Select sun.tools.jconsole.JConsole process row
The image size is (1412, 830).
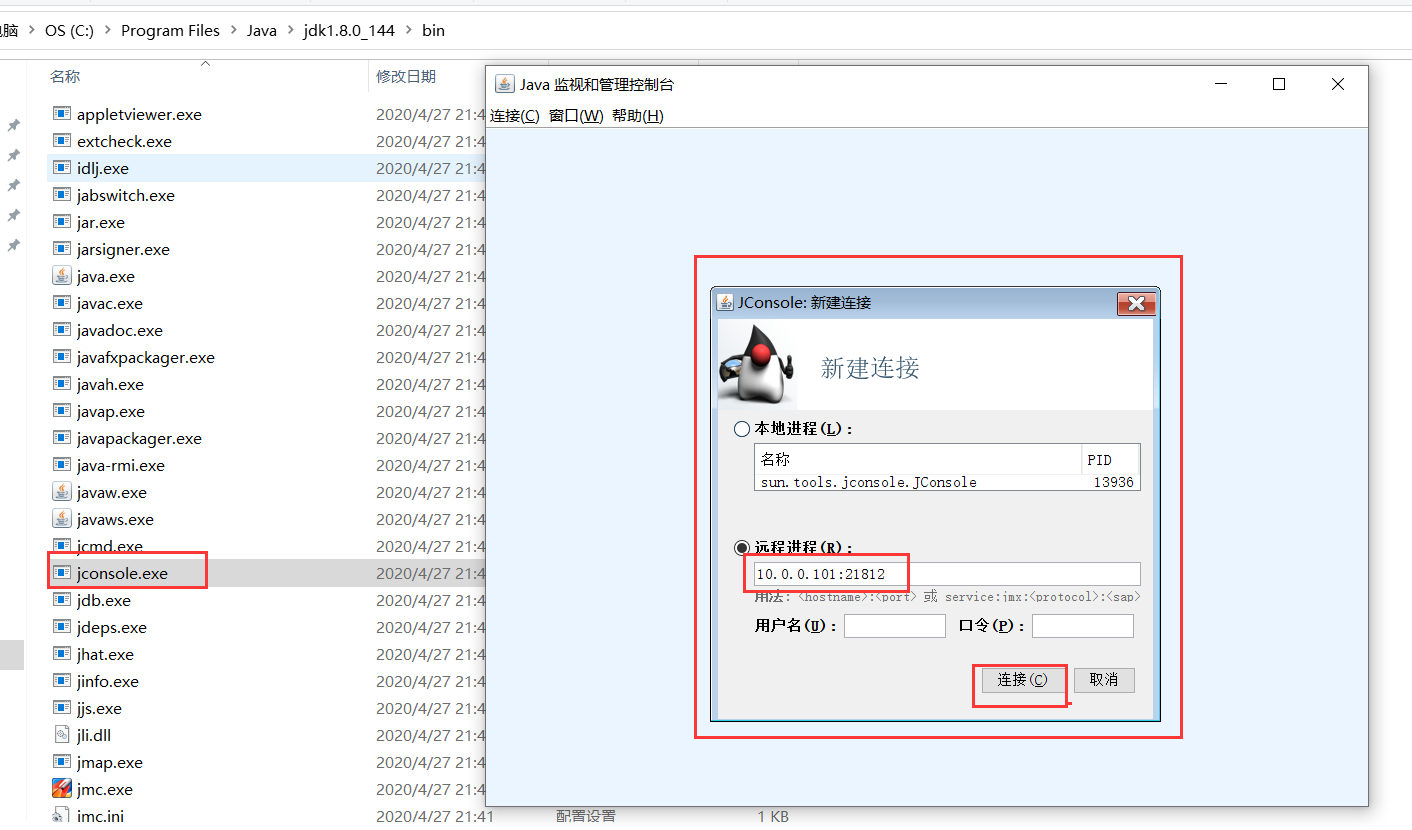(947, 482)
